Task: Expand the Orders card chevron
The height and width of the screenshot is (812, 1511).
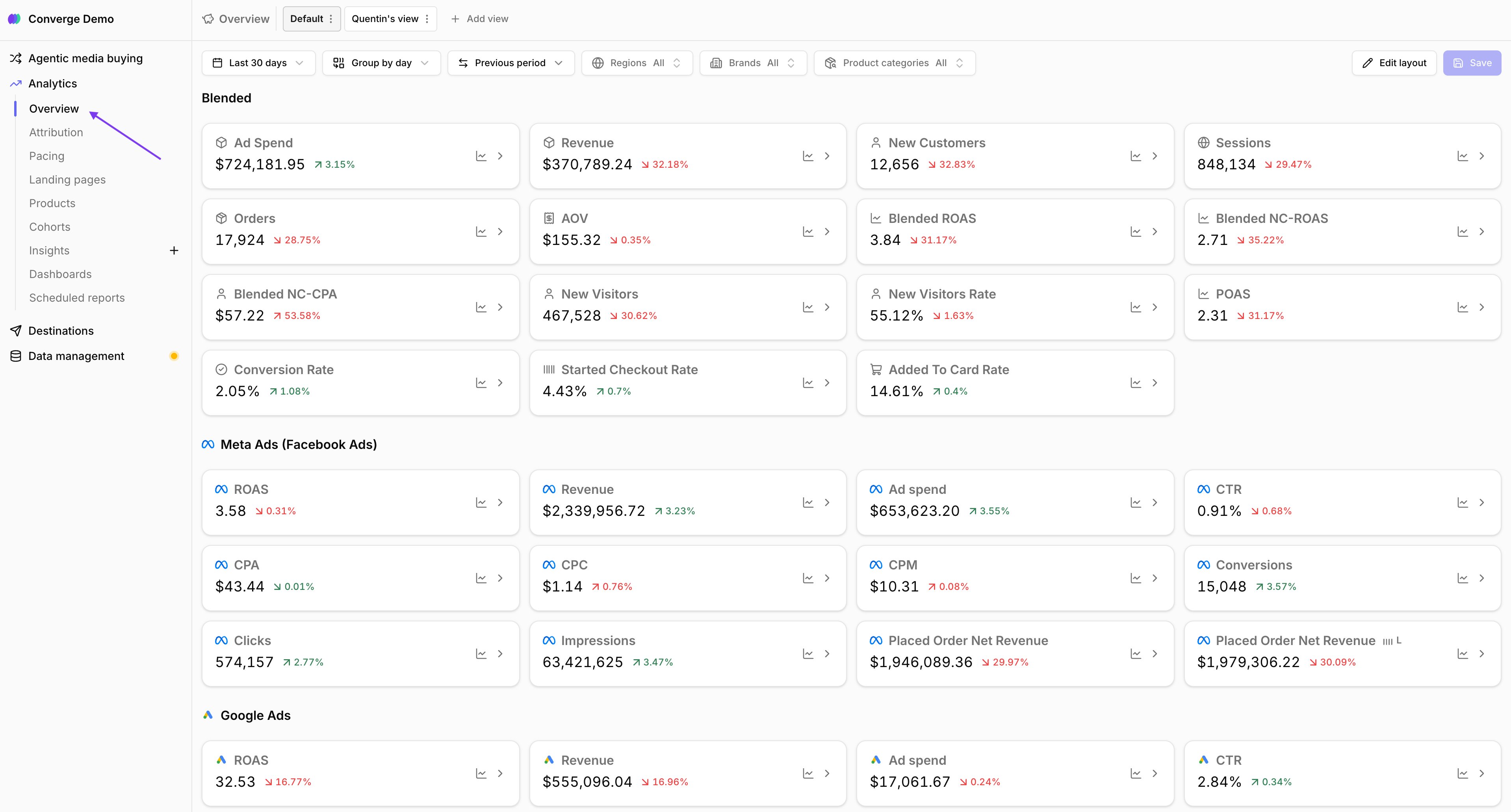Action: coord(500,232)
